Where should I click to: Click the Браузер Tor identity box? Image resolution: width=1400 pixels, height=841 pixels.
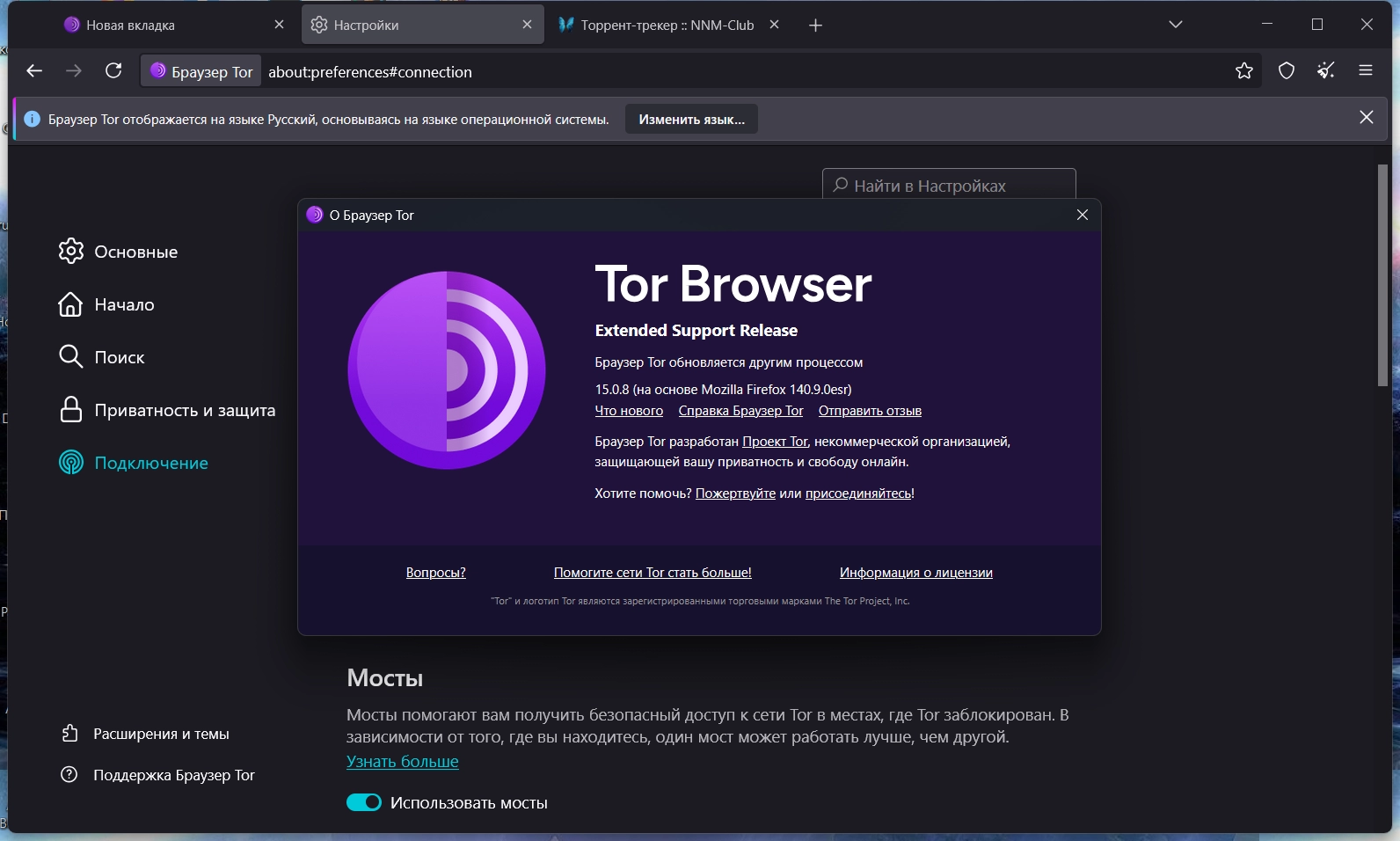click(201, 71)
